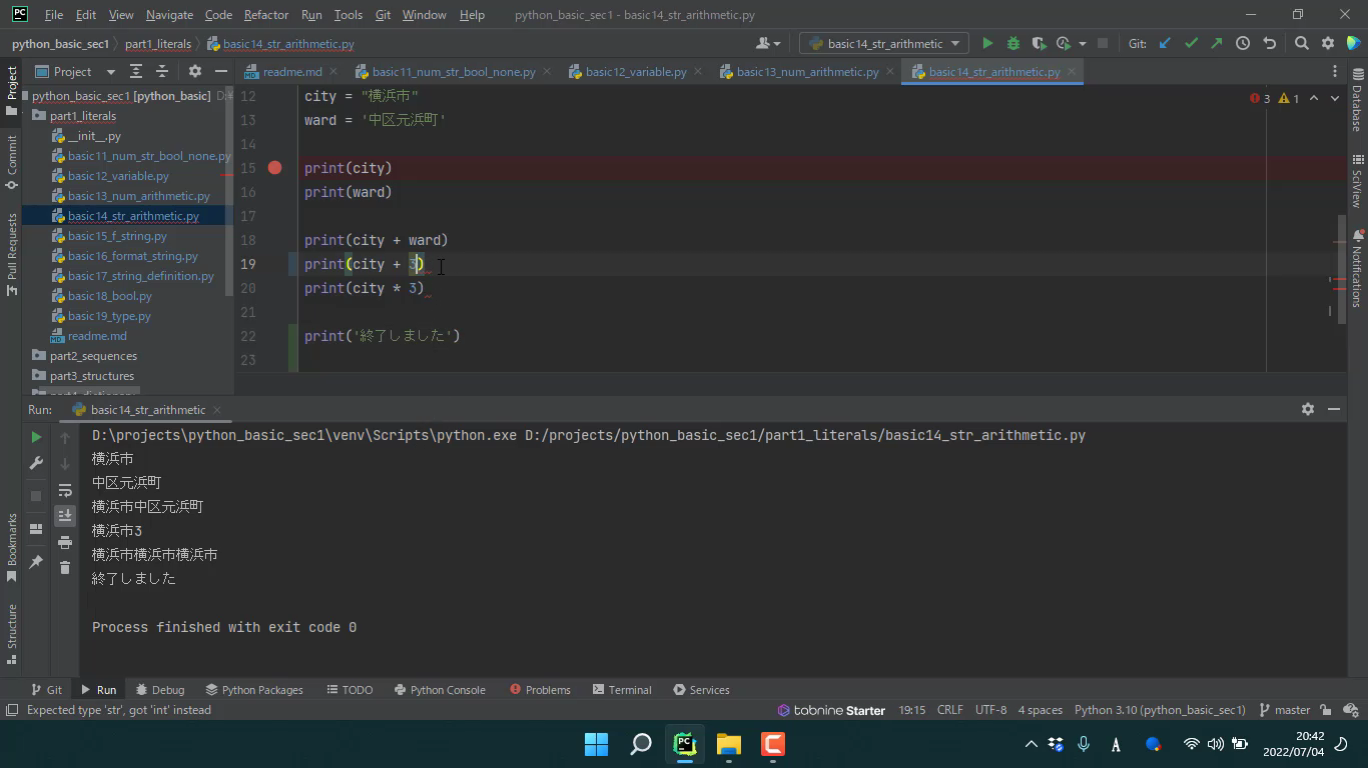Open Git history with the clock icon
This screenshot has height=768, width=1368.
pyautogui.click(x=1243, y=43)
